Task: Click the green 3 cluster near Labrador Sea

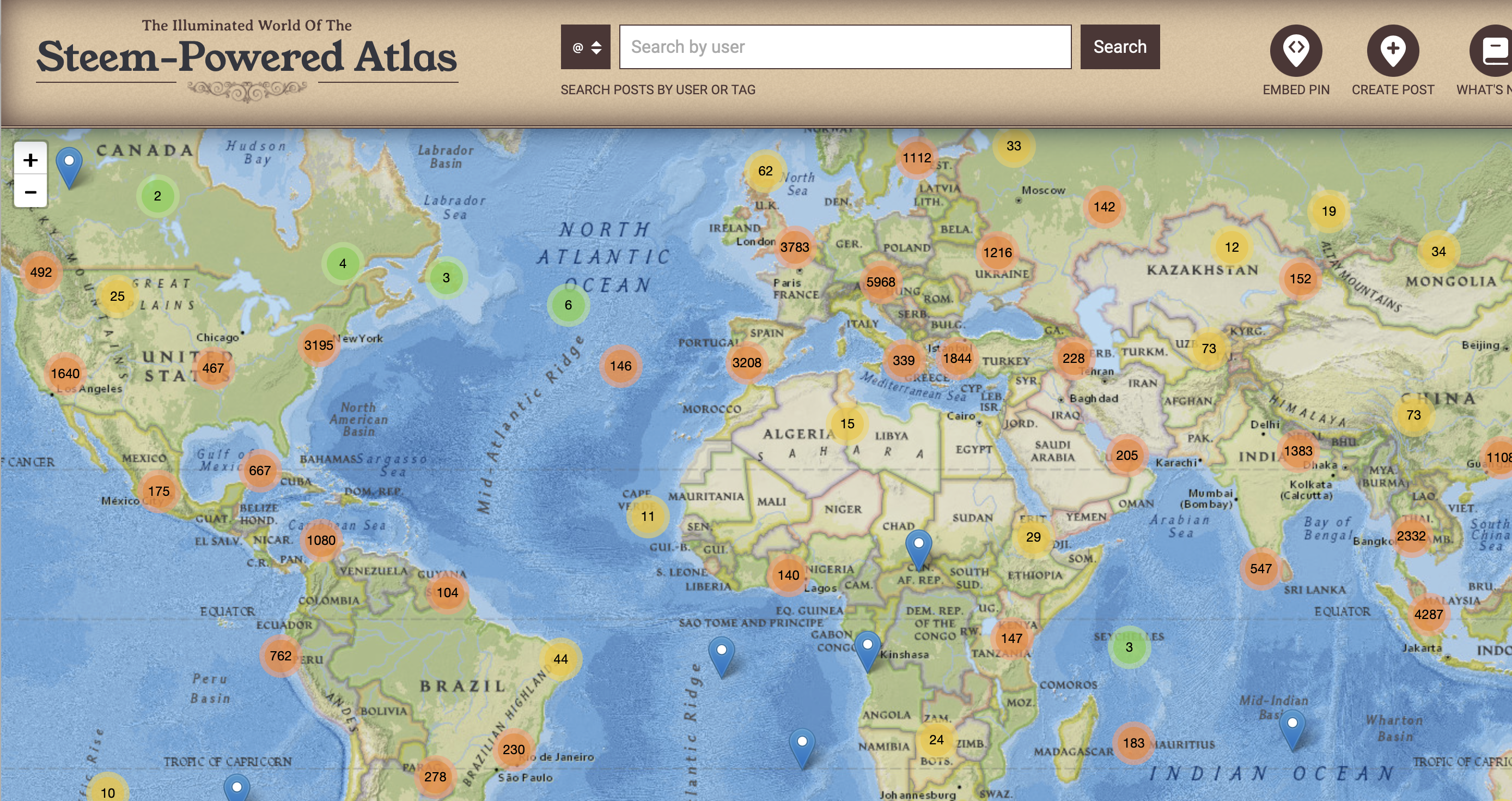Action: click(x=446, y=278)
